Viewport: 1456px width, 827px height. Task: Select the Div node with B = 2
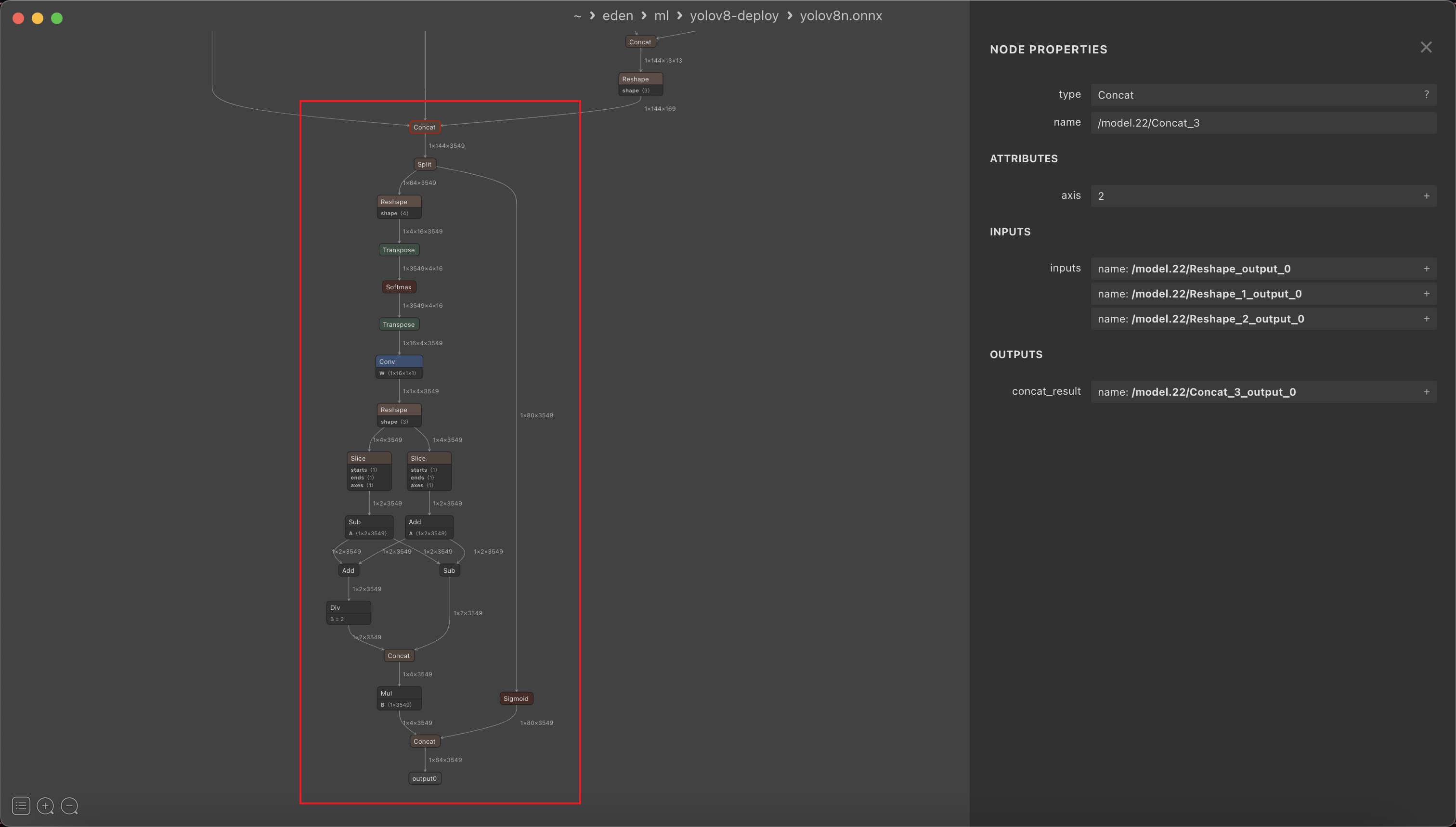(348, 613)
